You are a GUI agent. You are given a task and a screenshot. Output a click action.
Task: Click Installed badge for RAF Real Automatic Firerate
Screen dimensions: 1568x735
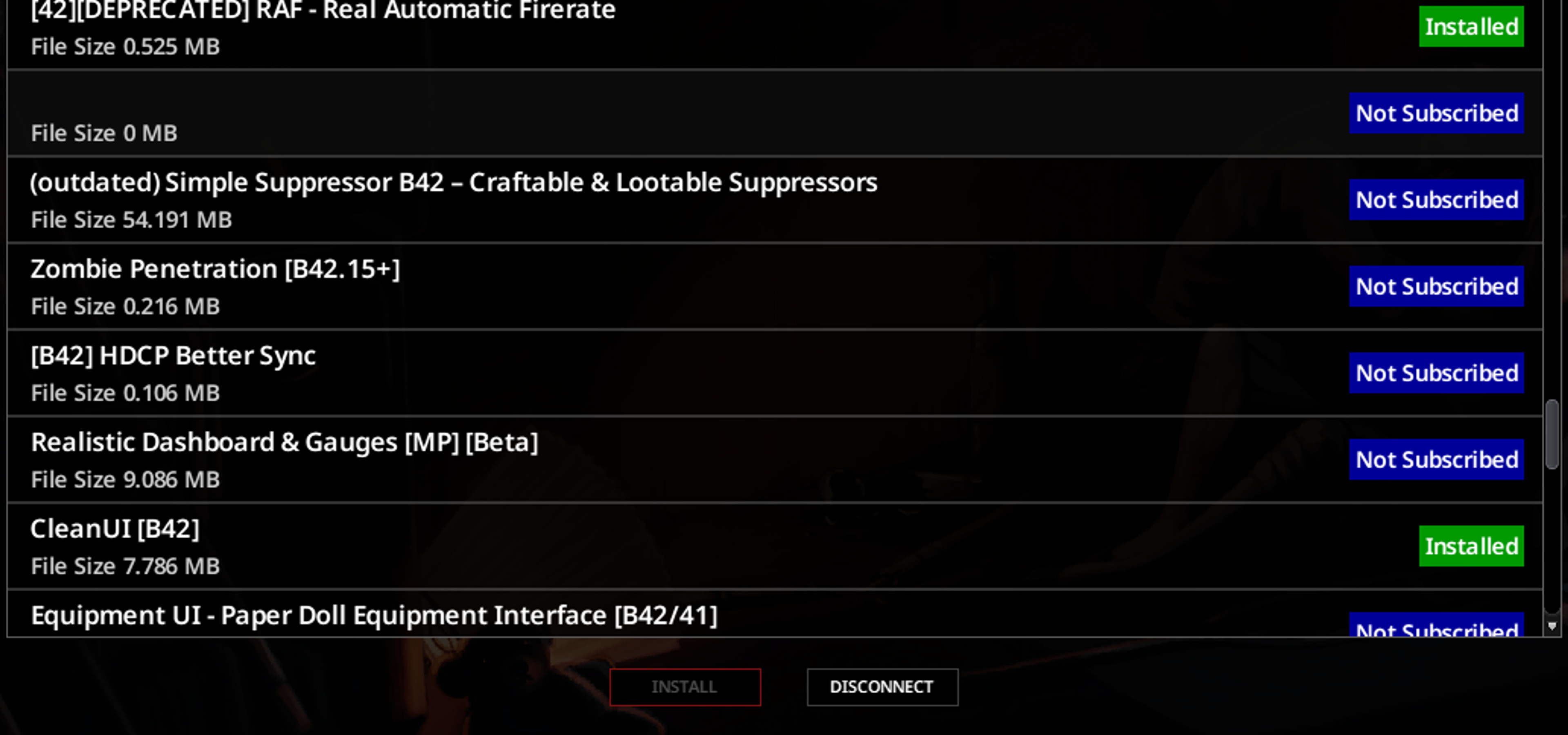tap(1470, 26)
